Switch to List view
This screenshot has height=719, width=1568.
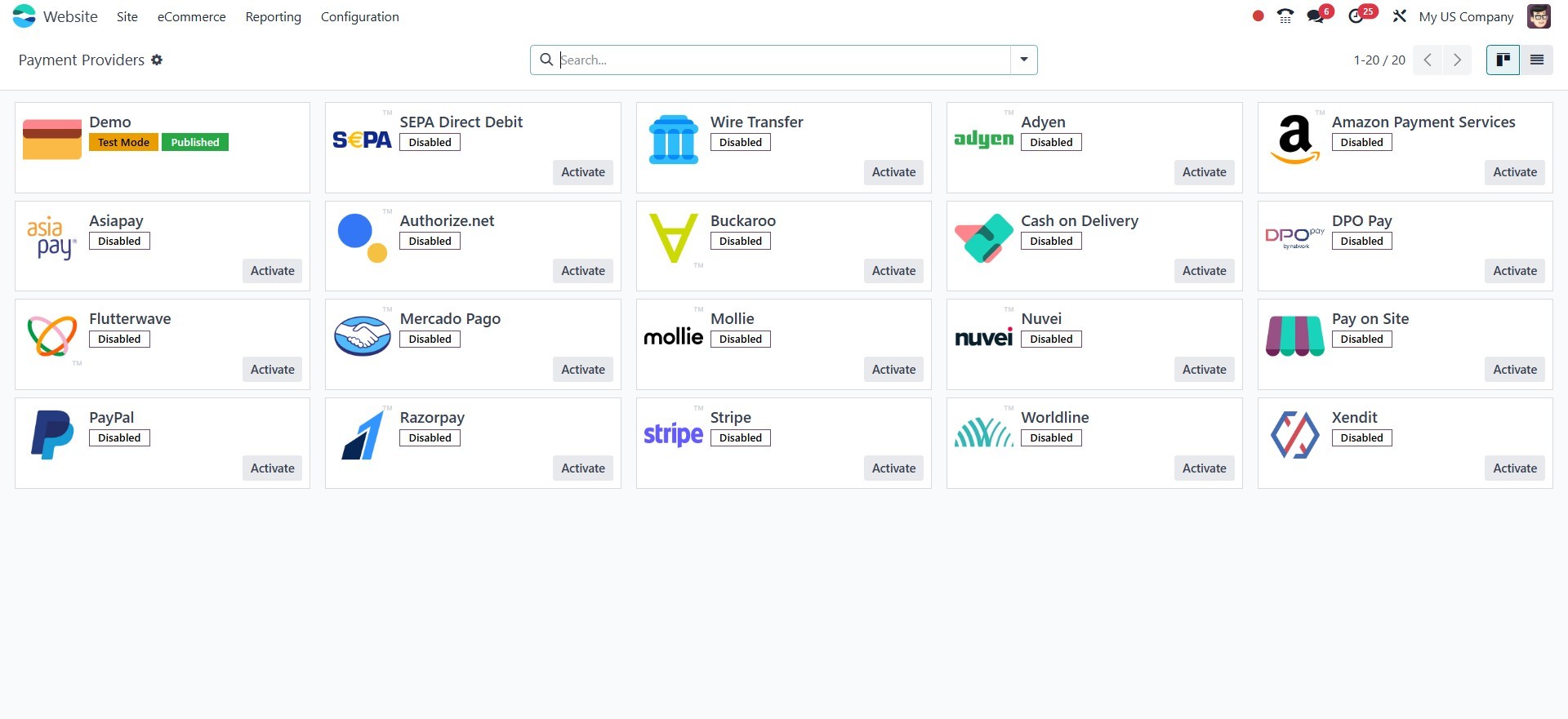(1536, 60)
